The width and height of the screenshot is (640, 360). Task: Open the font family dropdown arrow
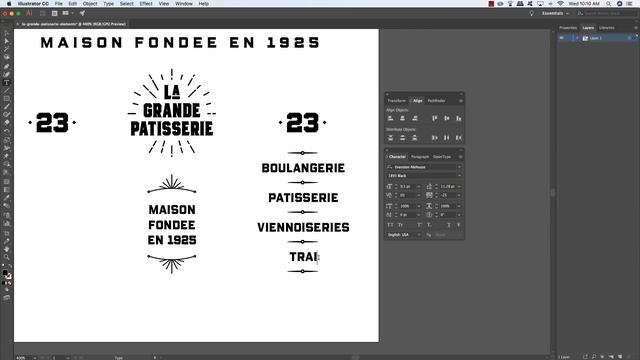(459, 167)
